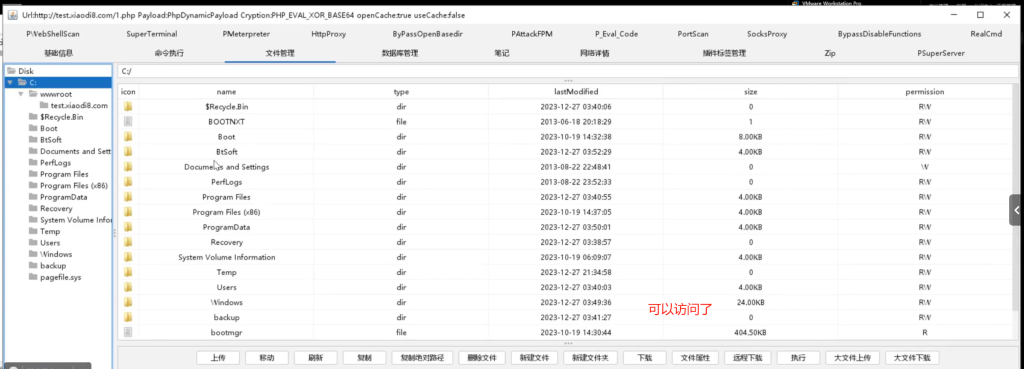Open the side panel arrow on right edge
This screenshot has height=369, width=1024.
[1017, 210]
